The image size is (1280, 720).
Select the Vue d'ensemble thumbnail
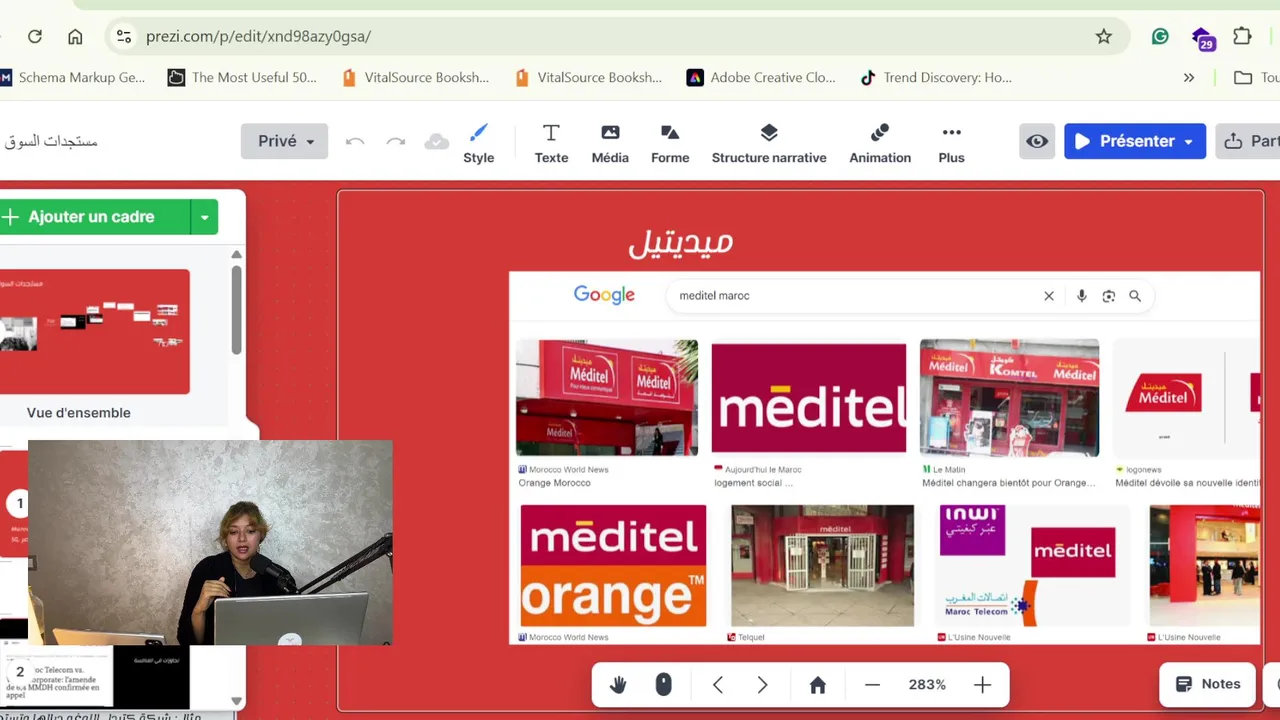pyautogui.click(x=94, y=331)
